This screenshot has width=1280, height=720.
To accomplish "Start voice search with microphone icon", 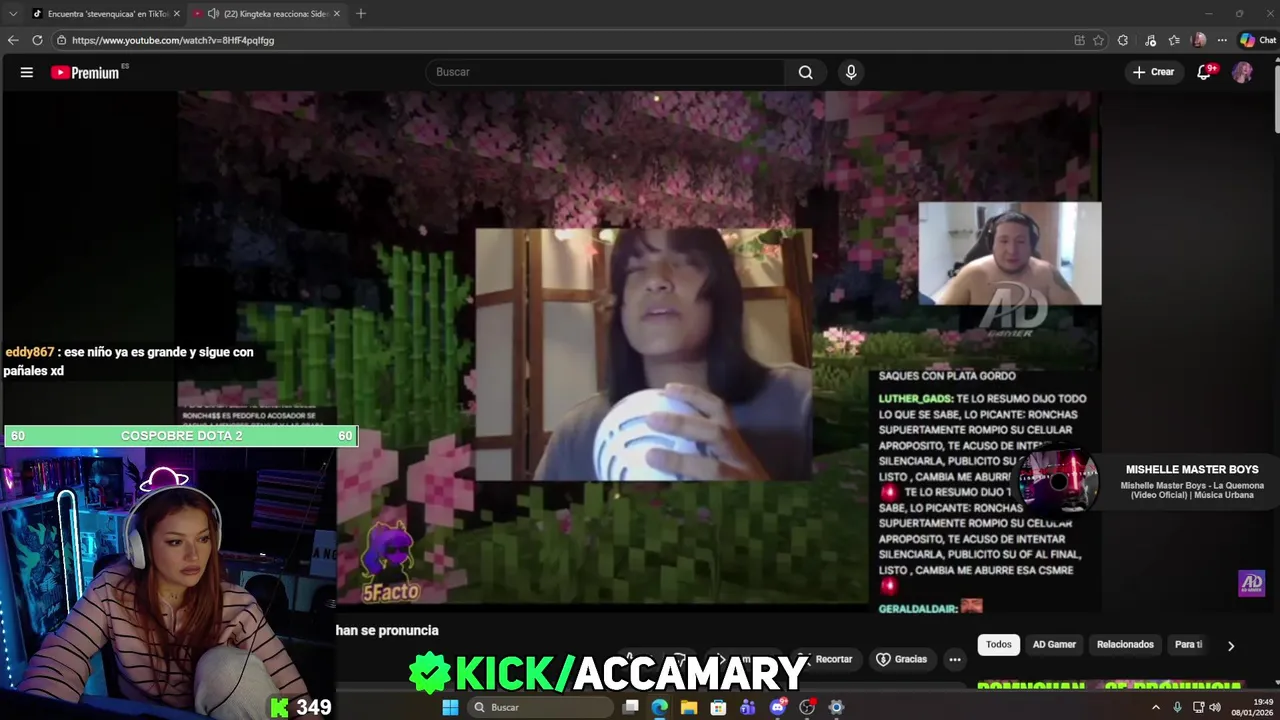I will click(x=851, y=72).
